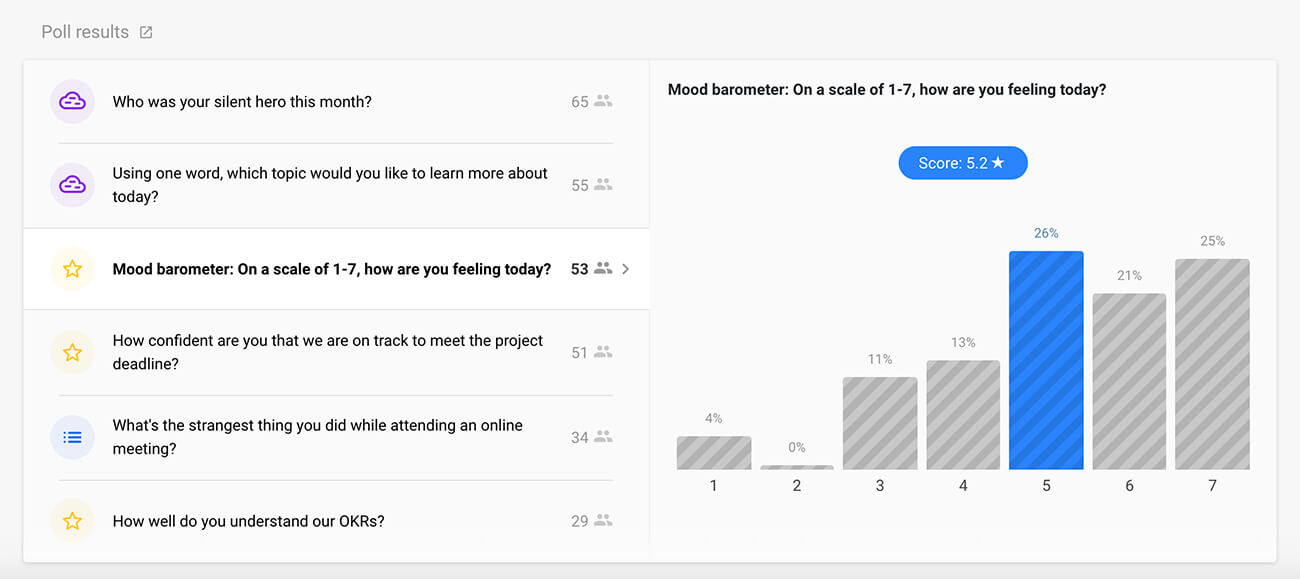Click the blue bar for rating 5

click(1046, 360)
